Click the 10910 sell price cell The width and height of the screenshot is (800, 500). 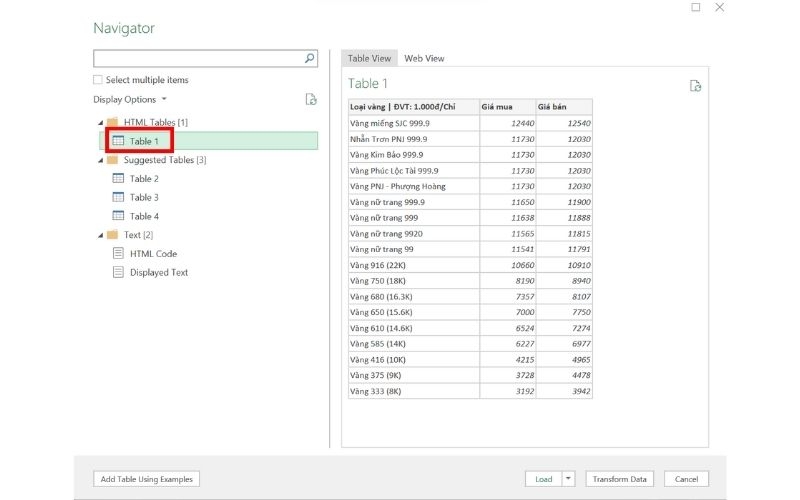coord(564,265)
